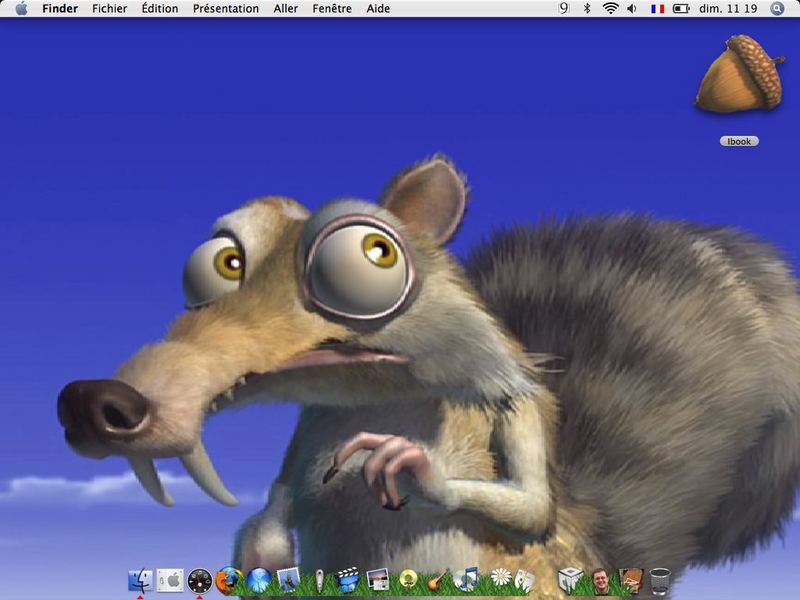This screenshot has height=600, width=800.
Task: Launch iTunes from the dock
Action: tap(466, 579)
